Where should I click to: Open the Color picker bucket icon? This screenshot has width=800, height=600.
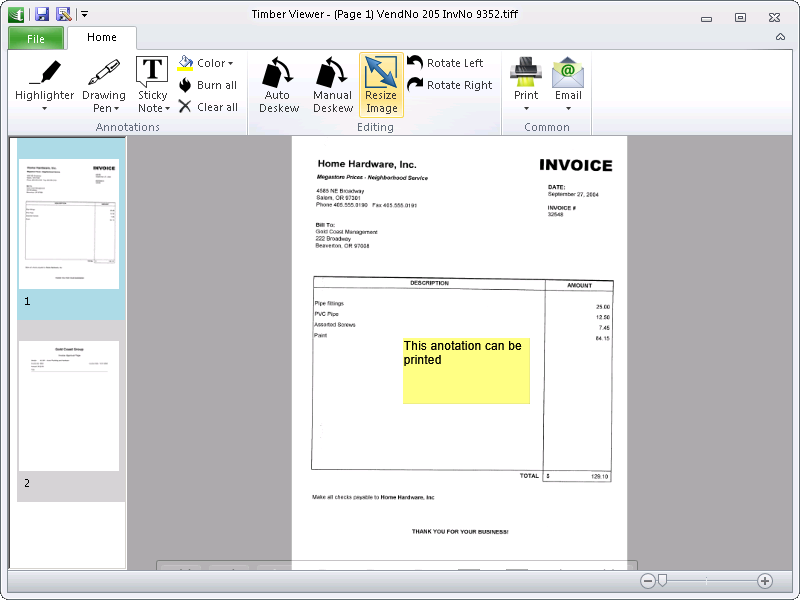185,63
